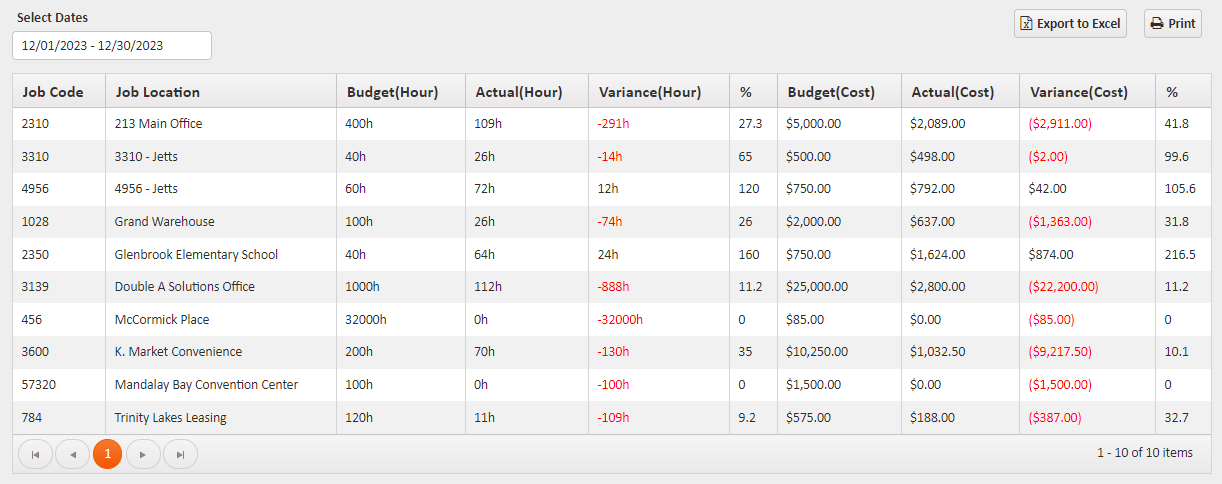Select the Glenbrook Elementary School row

pyautogui.click(x=196, y=255)
